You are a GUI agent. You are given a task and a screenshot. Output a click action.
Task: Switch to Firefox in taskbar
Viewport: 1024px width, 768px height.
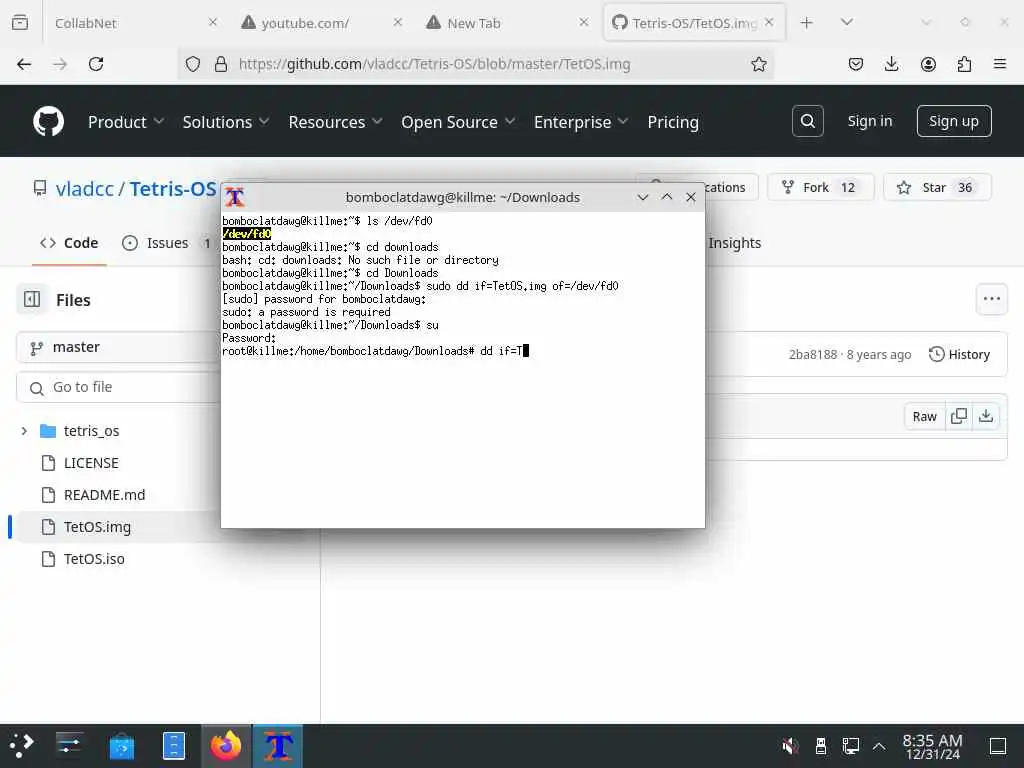click(x=226, y=746)
